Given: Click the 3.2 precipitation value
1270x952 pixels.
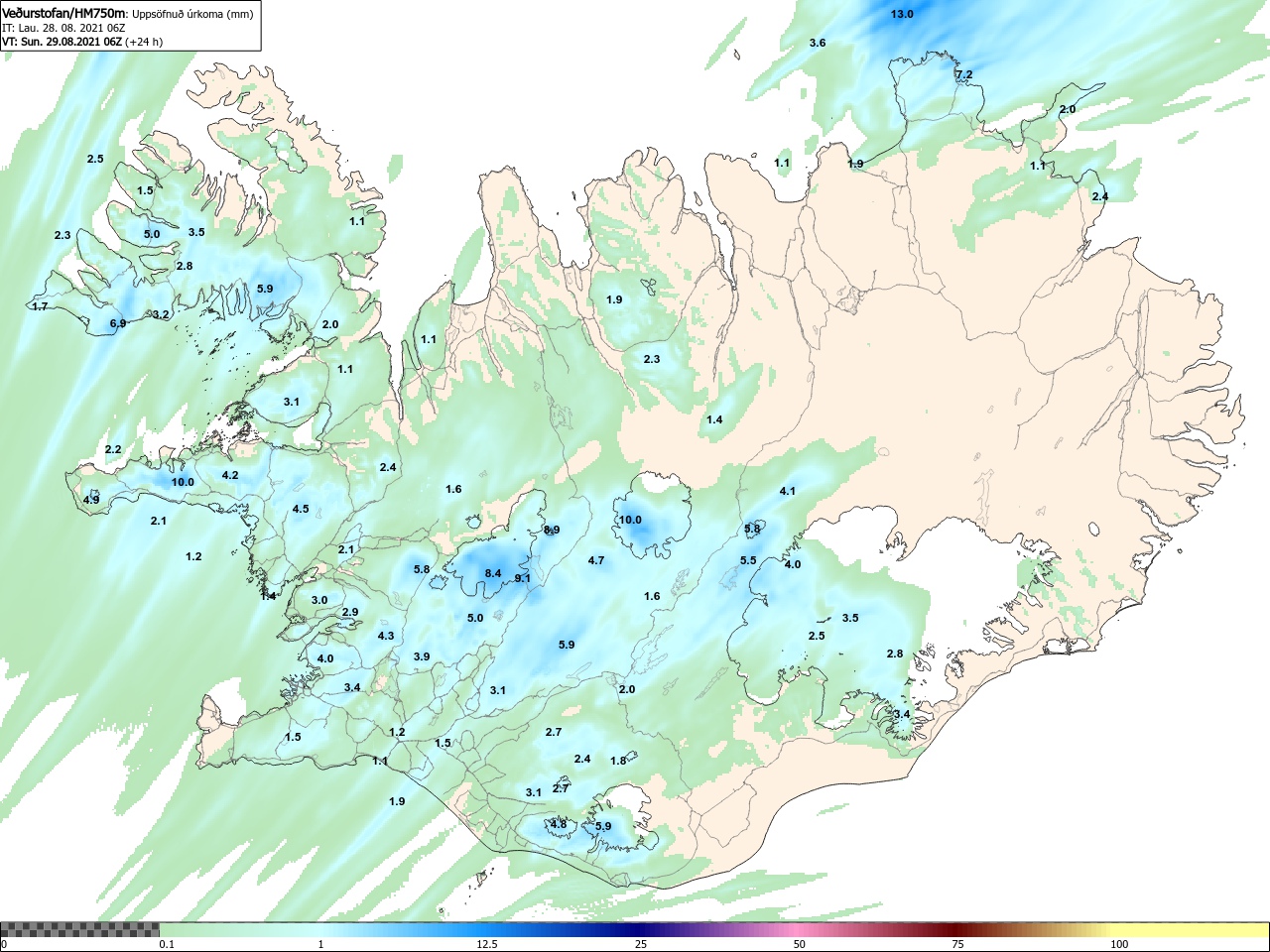Looking at the screenshot, I should click(x=161, y=314).
